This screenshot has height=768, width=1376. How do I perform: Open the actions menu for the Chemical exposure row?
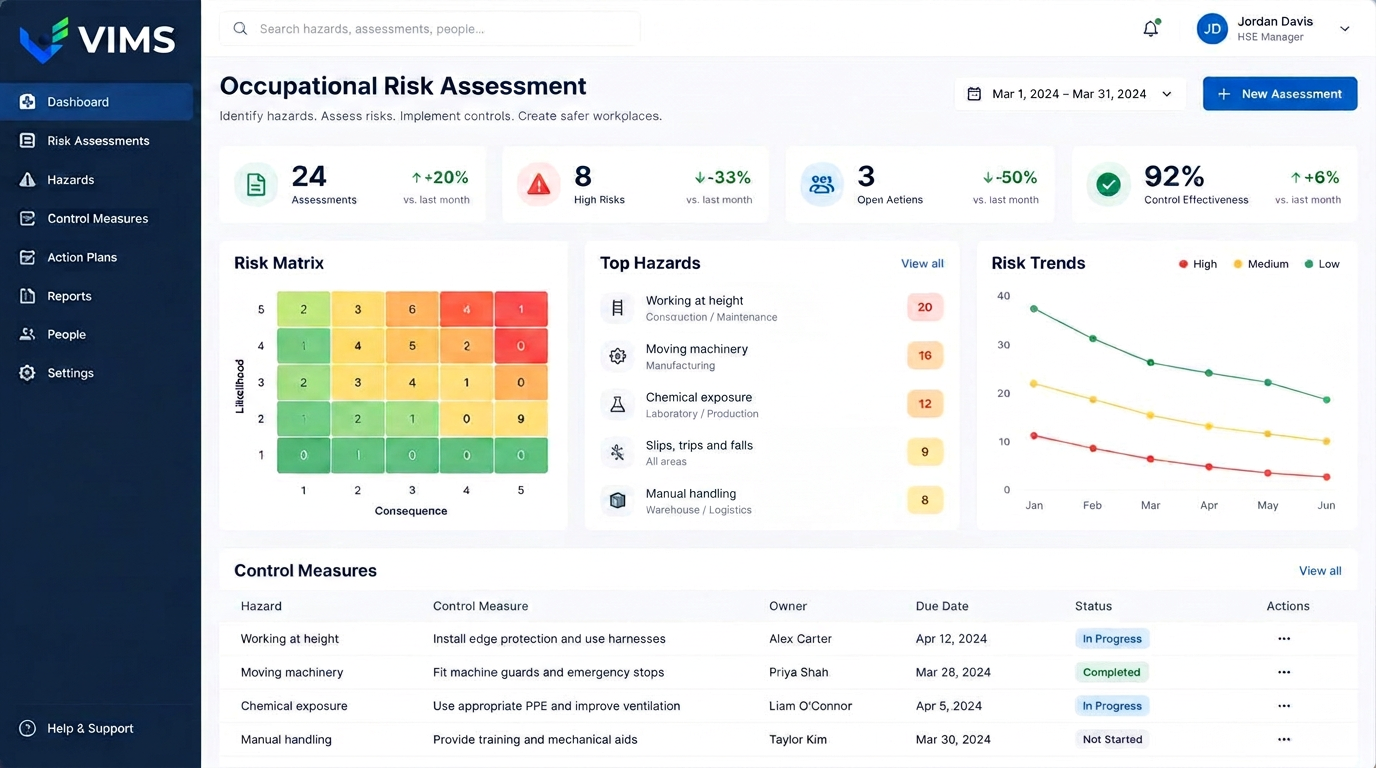click(1284, 706)
